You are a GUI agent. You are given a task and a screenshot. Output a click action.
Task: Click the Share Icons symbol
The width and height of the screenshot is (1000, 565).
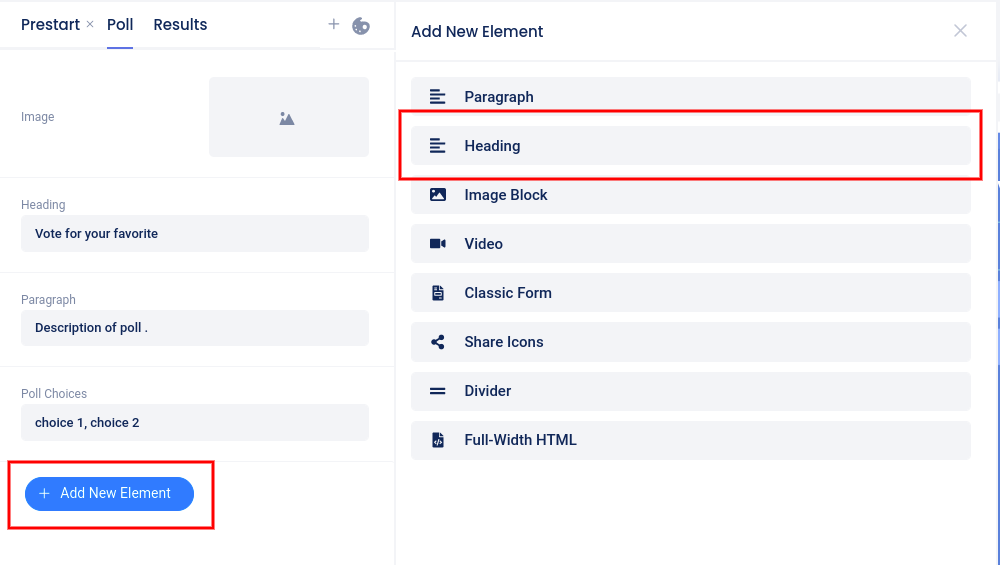(x=437, y=342)
